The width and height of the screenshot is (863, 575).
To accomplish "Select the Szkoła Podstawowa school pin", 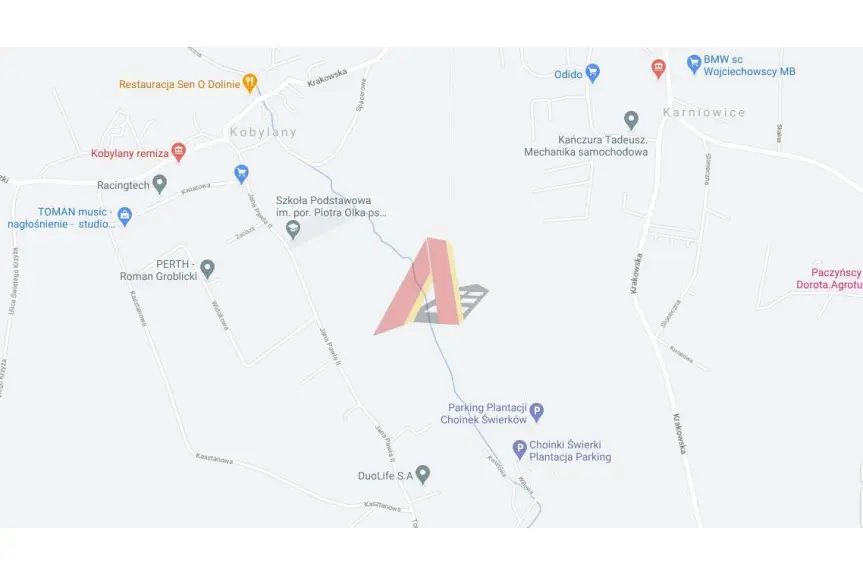I will pos(293,230).
